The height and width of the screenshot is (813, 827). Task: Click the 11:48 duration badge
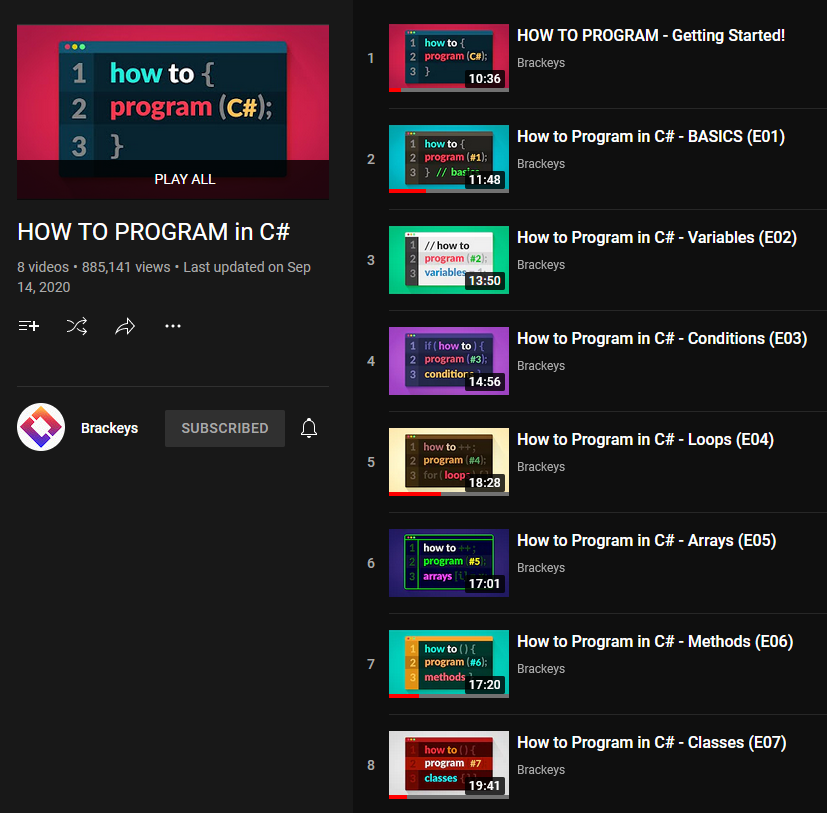click(x=485, y=180)
